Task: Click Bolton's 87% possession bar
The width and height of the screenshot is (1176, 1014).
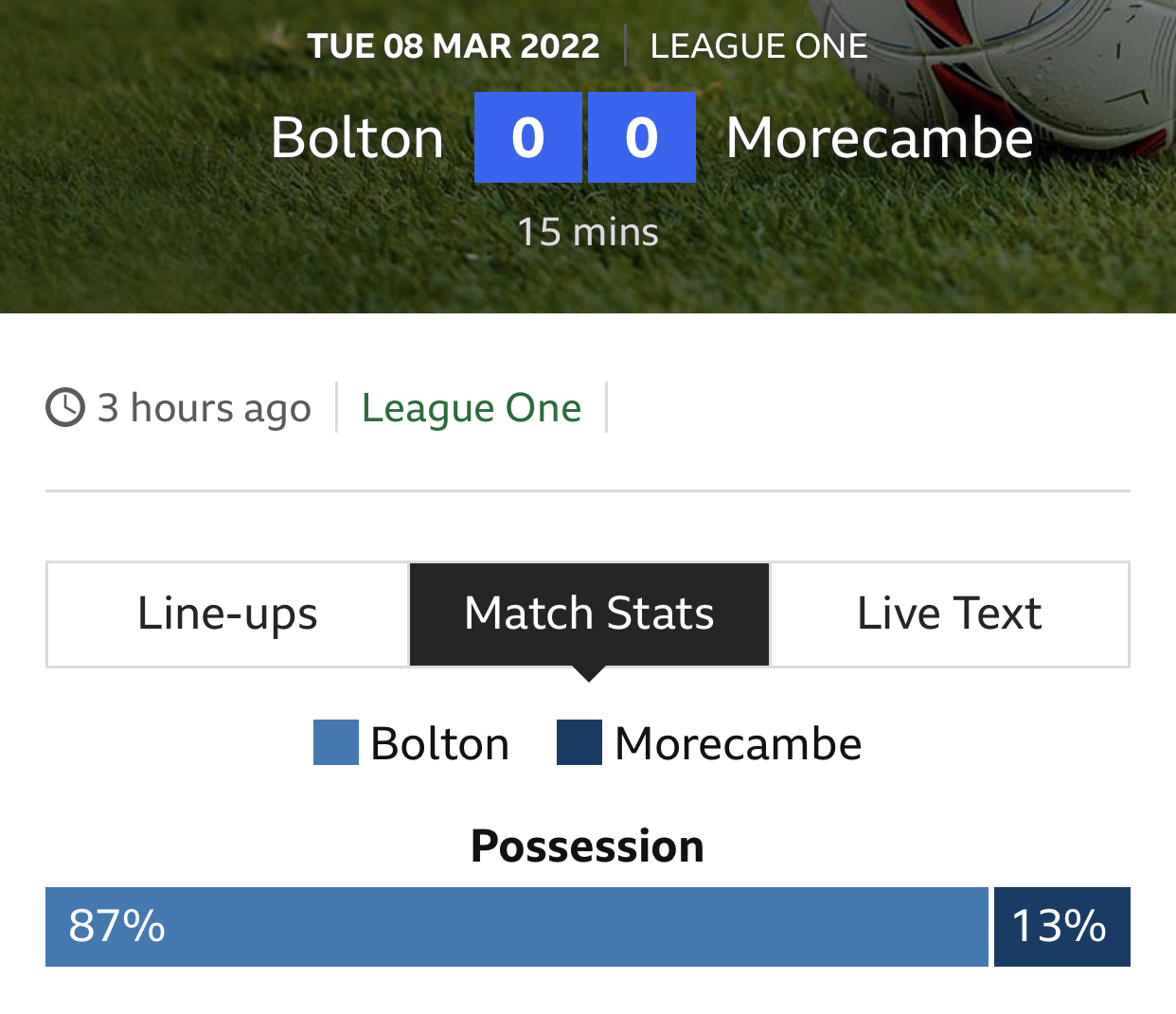Action: click(517, 927)
